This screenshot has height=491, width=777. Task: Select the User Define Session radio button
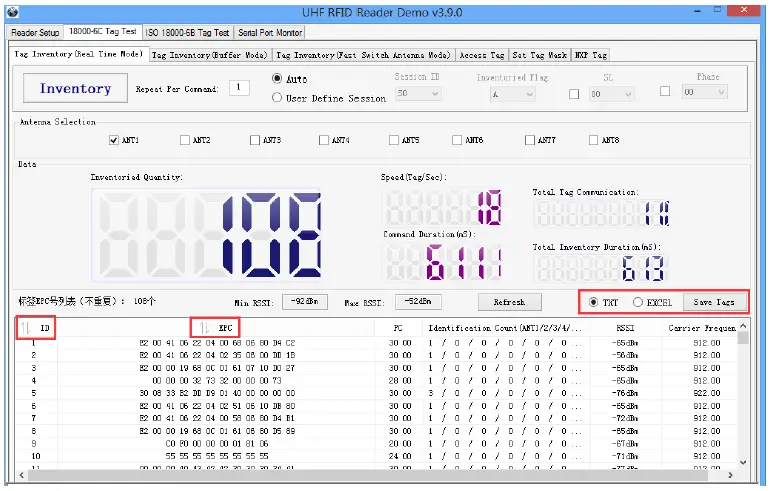coord(277,98)
